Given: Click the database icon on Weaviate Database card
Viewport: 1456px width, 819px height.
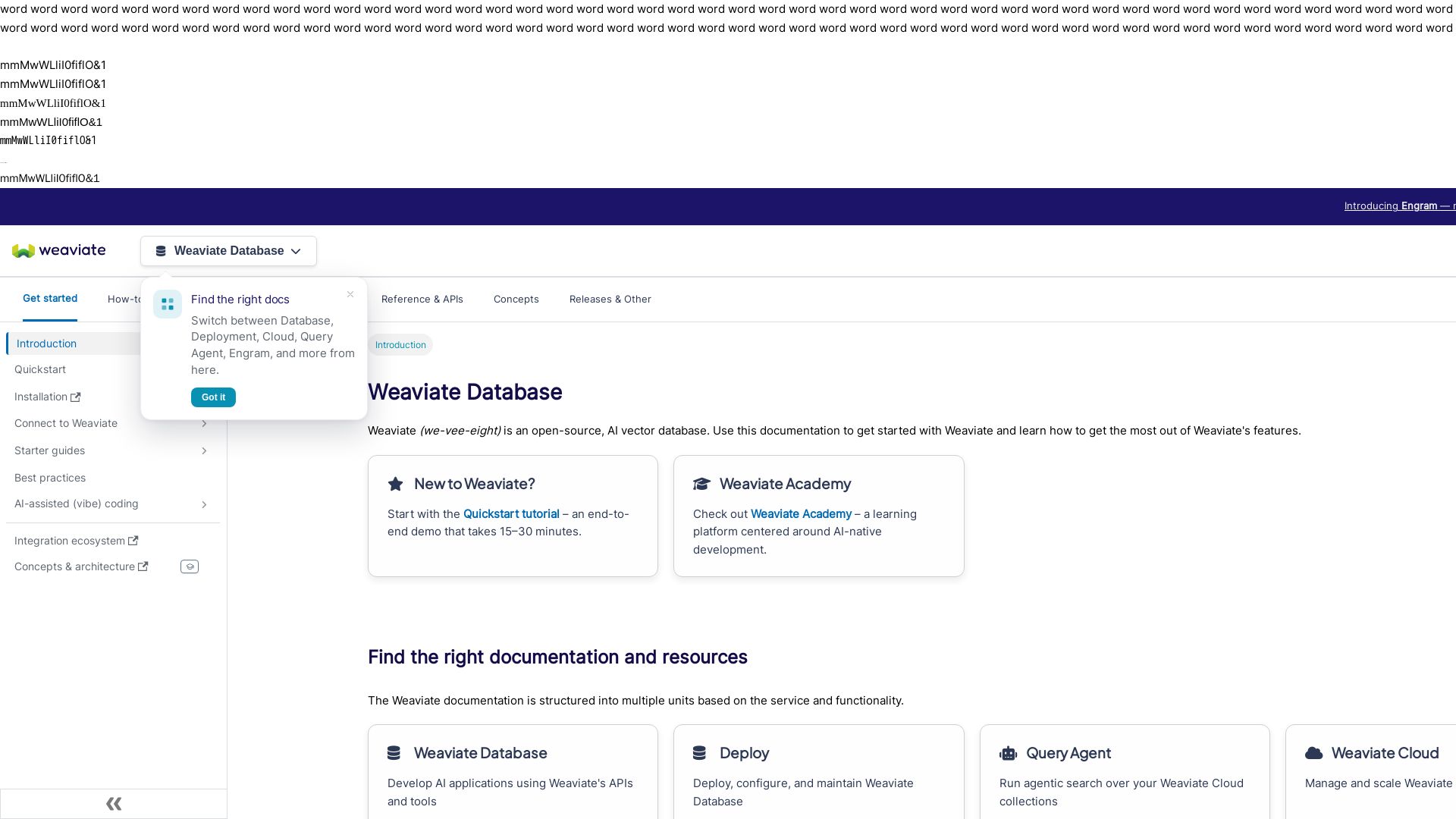Looking at the screenshot, I should 394,753.
